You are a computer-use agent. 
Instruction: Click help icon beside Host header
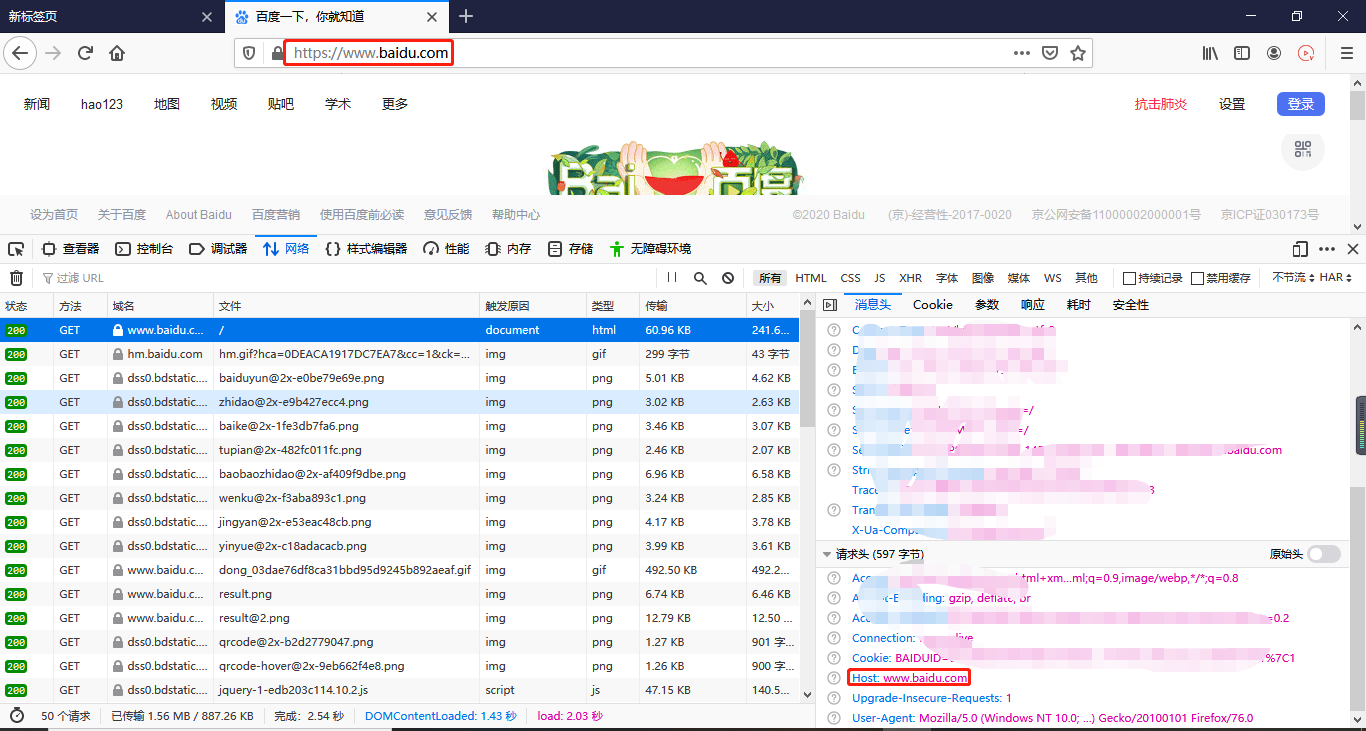tap(833, 678)
